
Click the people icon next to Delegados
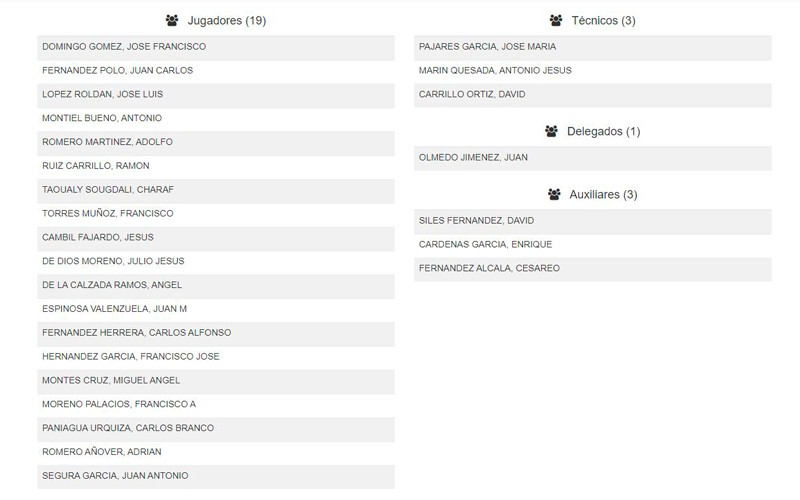coord(551,131)
